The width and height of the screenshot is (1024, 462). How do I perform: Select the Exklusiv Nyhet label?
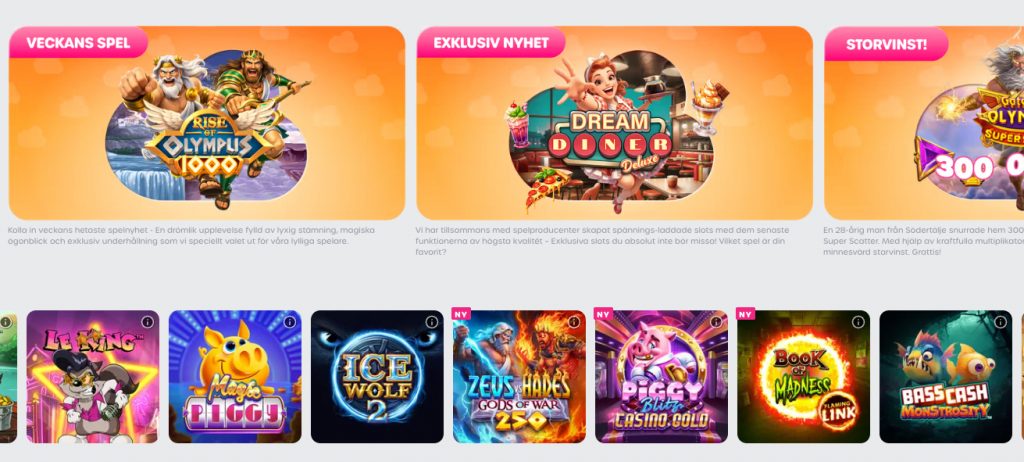[491, 43]
